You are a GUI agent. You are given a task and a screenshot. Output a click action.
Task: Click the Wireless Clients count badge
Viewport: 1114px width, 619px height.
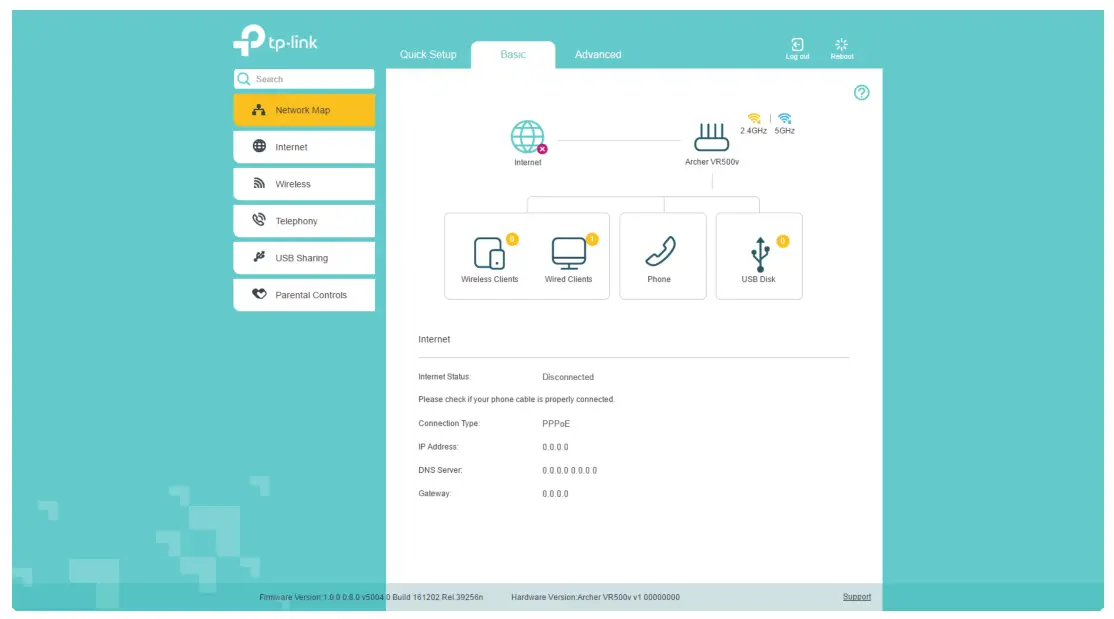tap(512, 239)
